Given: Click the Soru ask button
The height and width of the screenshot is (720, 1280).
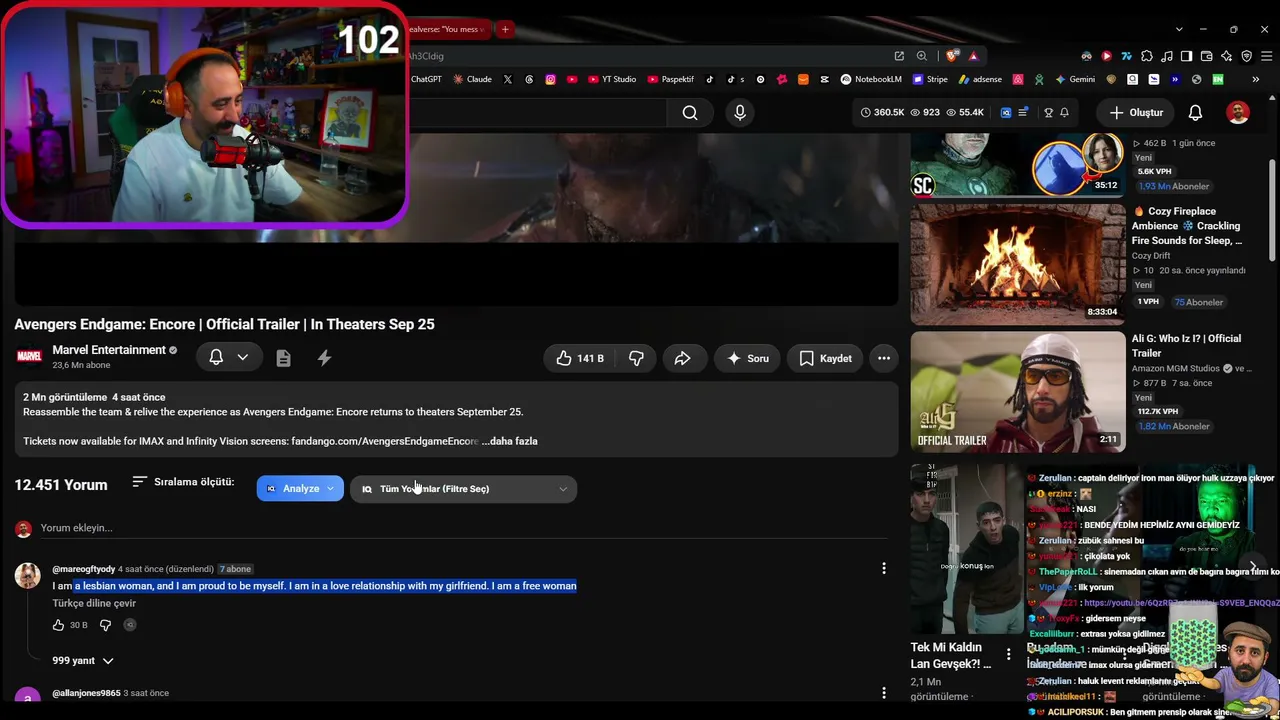Looking at the screenshot, I should click(x=747, y=358).
